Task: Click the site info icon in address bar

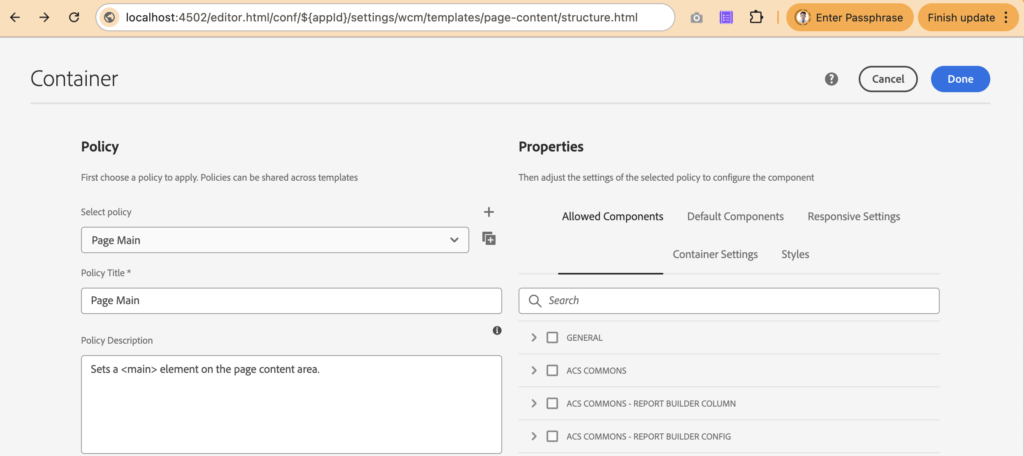Action: 110,18
